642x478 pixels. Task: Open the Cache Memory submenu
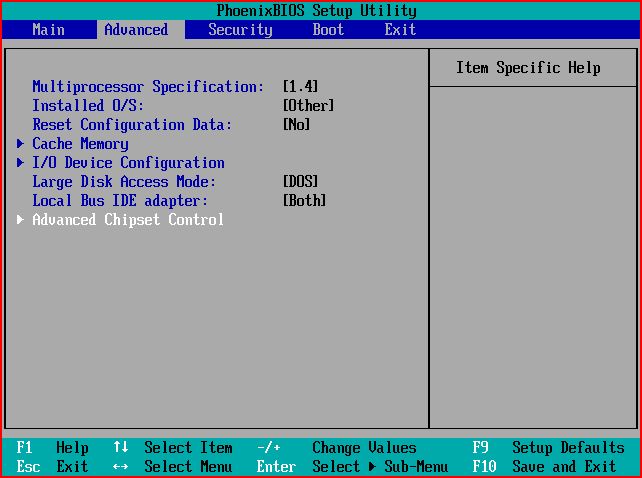[x=80, y=144]
